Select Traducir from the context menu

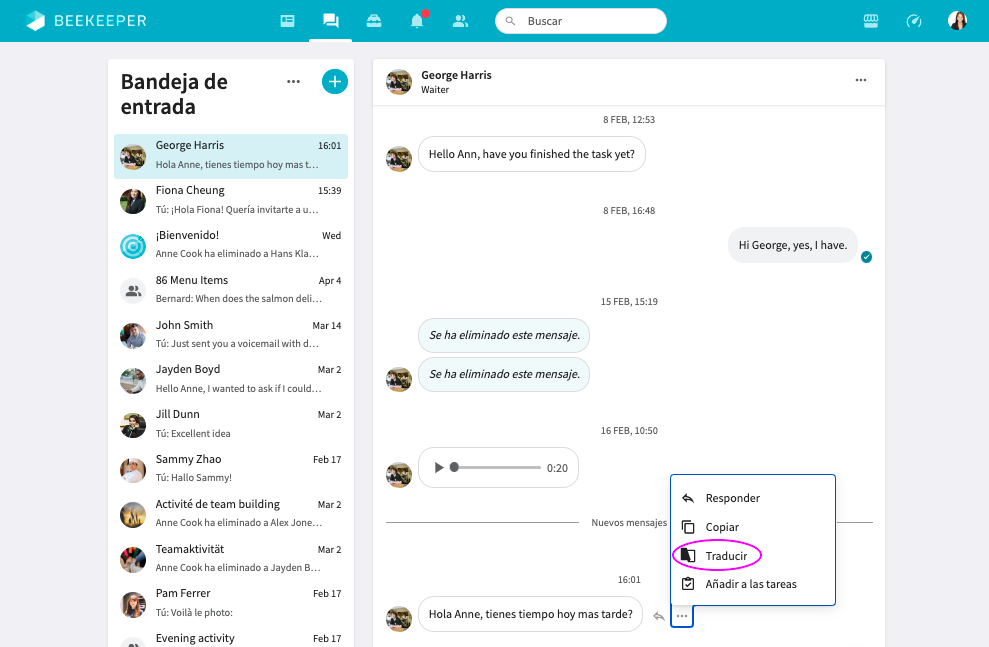tap(726, 556)
